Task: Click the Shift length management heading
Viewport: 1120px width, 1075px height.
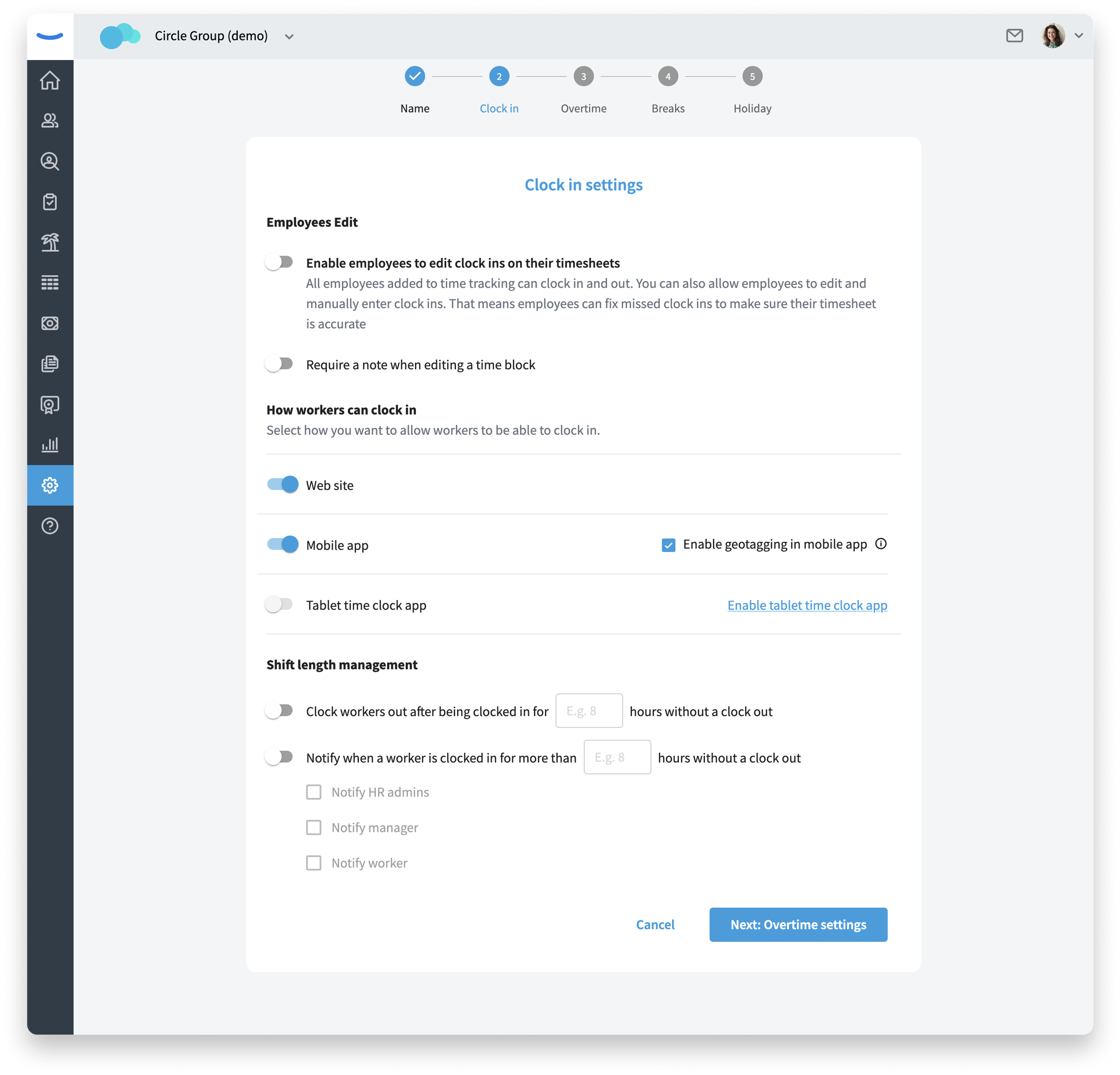Action: click(342, 665)
